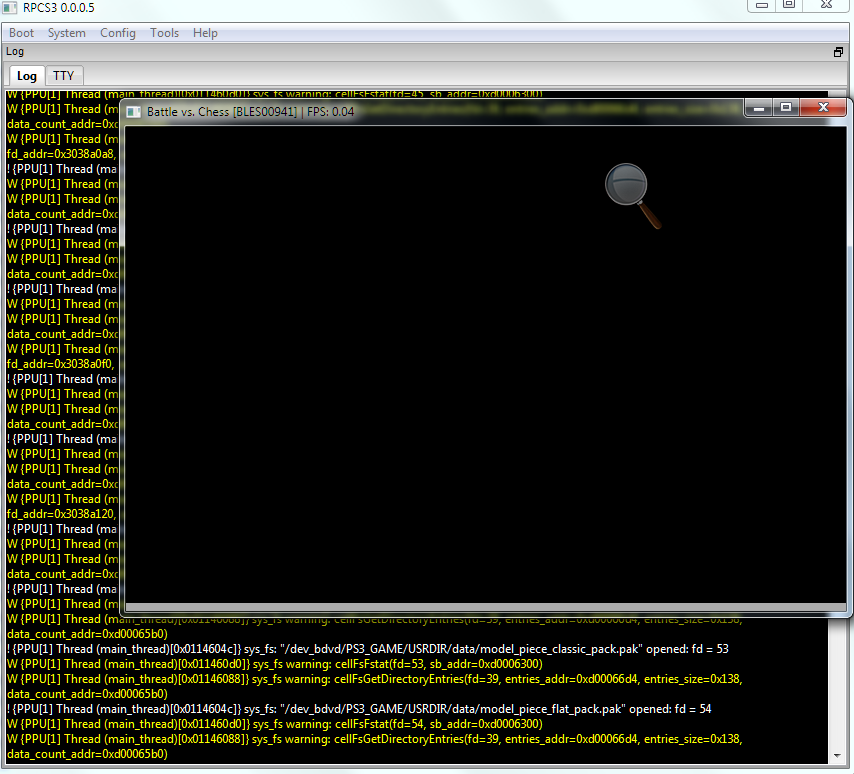Maximize the Battle vs. Chess game window

[786, 107]
